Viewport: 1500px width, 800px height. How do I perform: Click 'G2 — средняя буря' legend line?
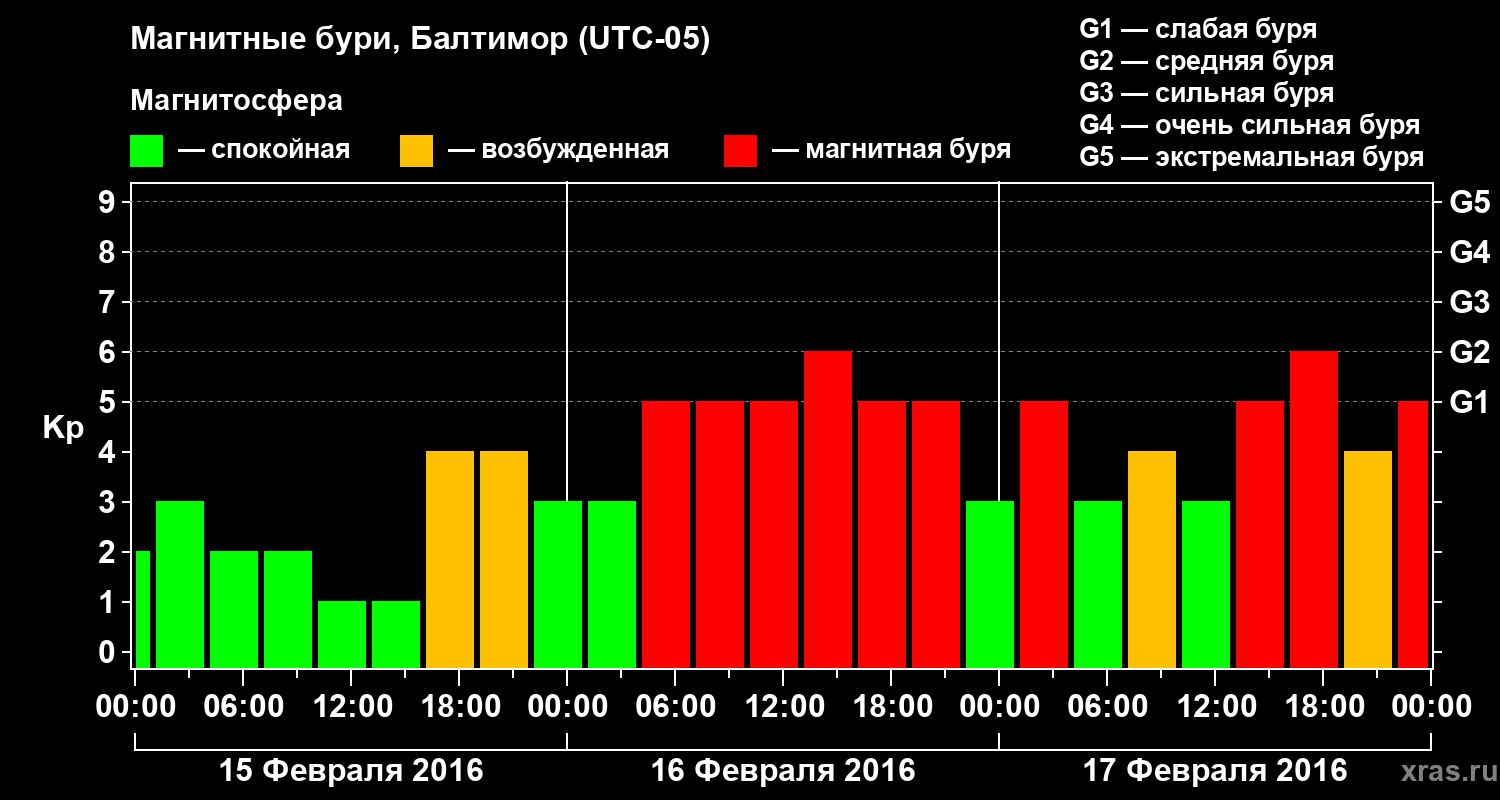(x=1206, y=61)
